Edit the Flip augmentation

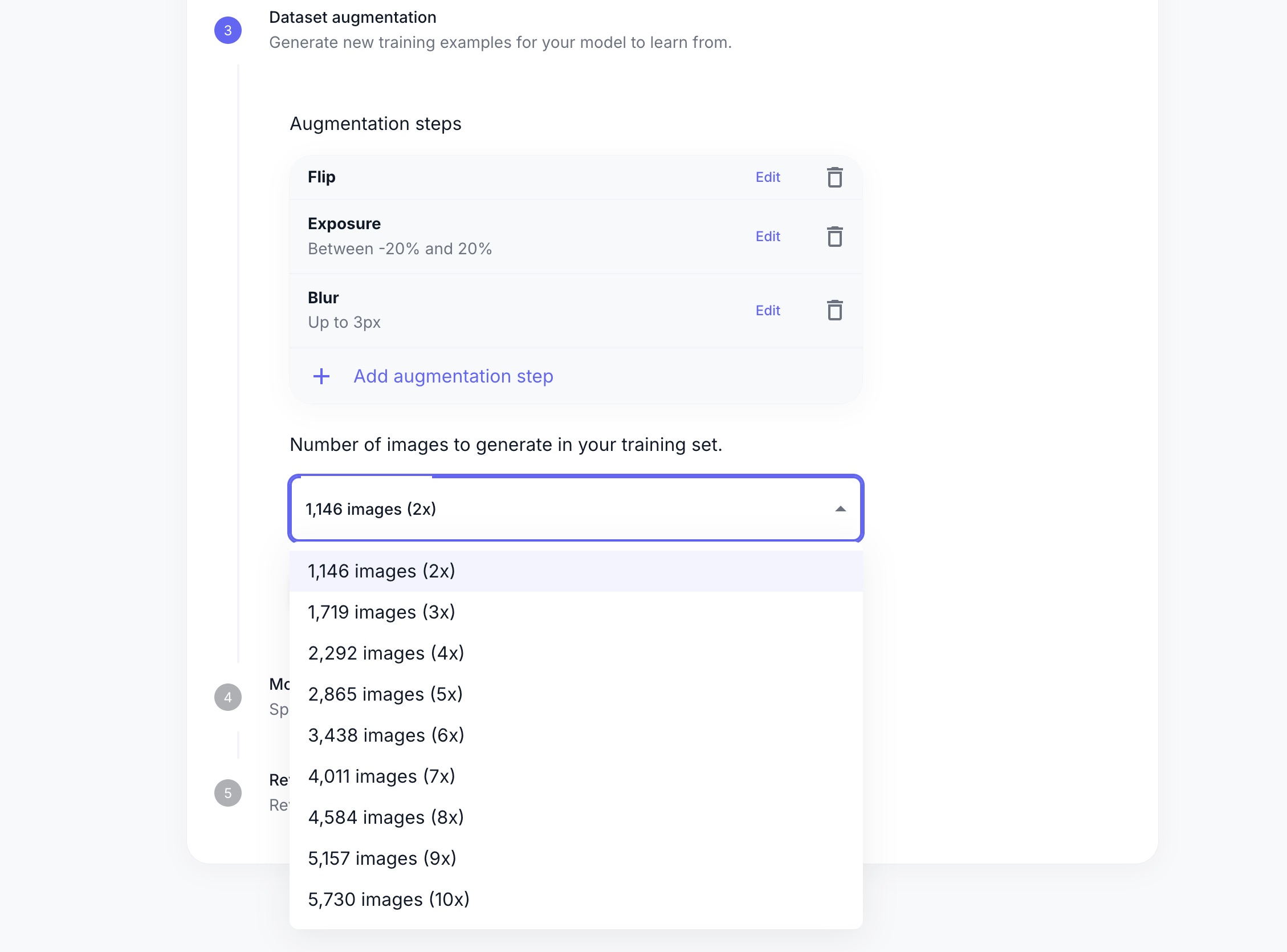point(767,177)
